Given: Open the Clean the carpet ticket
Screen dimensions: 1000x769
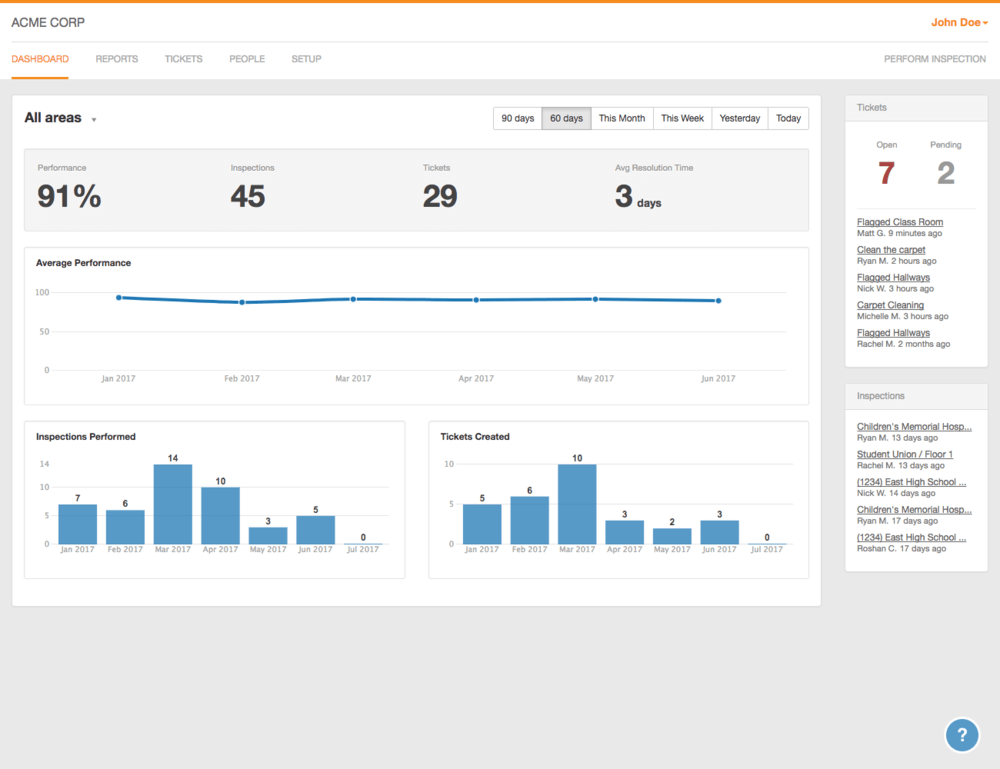Looking at the screenshot, I should tap(891, 250).
